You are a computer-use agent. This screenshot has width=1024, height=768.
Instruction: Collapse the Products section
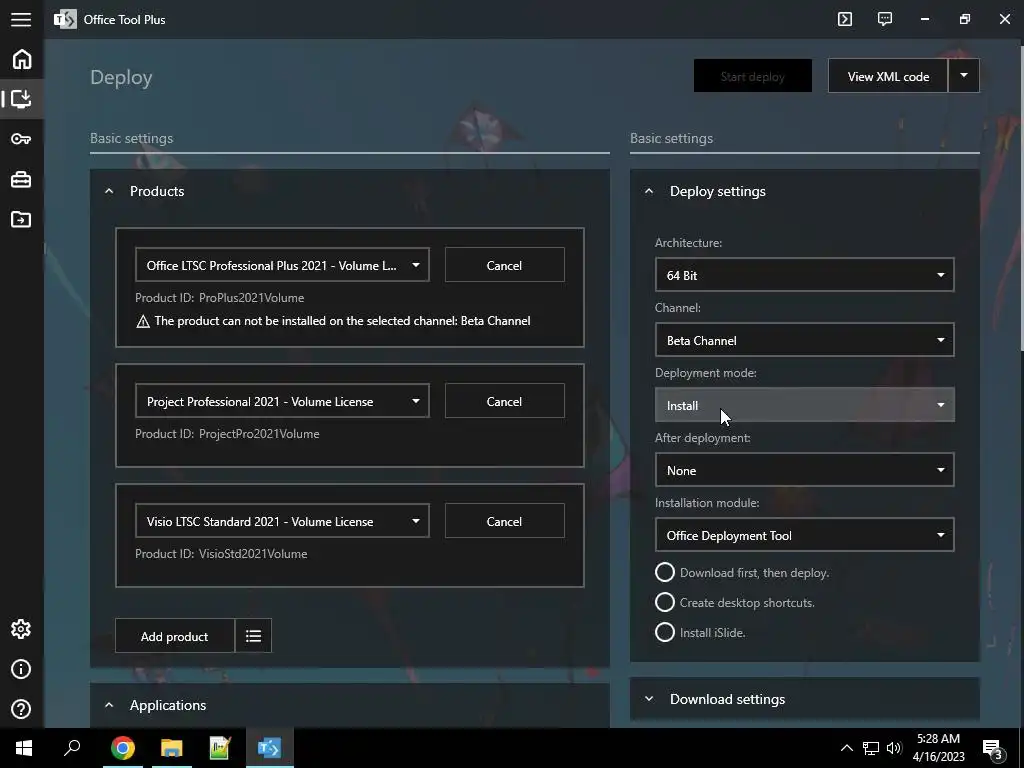click(x=109, y=191)
